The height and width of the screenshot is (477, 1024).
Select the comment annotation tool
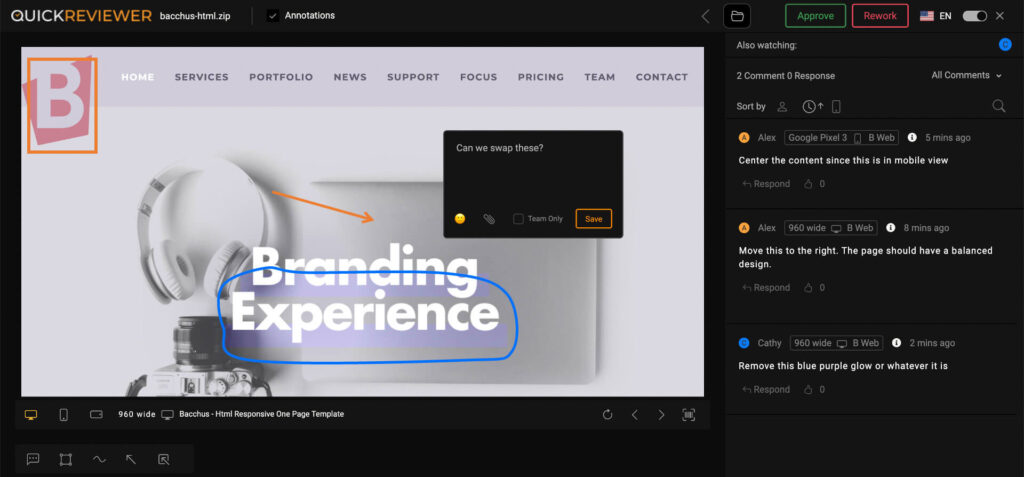[x=33, y=459]
